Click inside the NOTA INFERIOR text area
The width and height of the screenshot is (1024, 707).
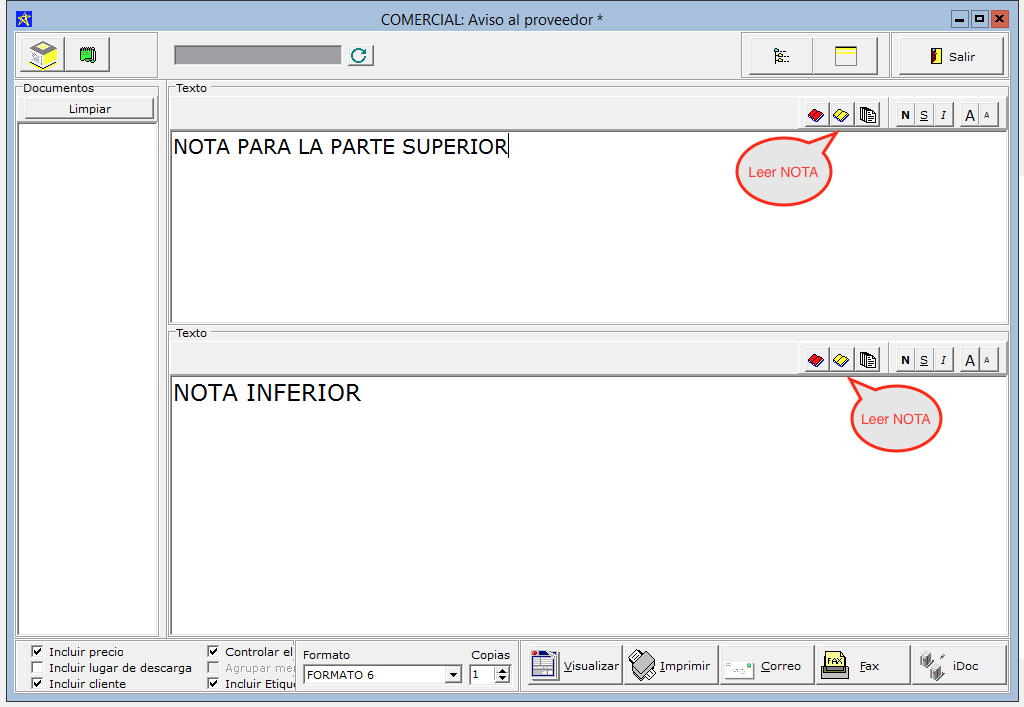(588, 510)
